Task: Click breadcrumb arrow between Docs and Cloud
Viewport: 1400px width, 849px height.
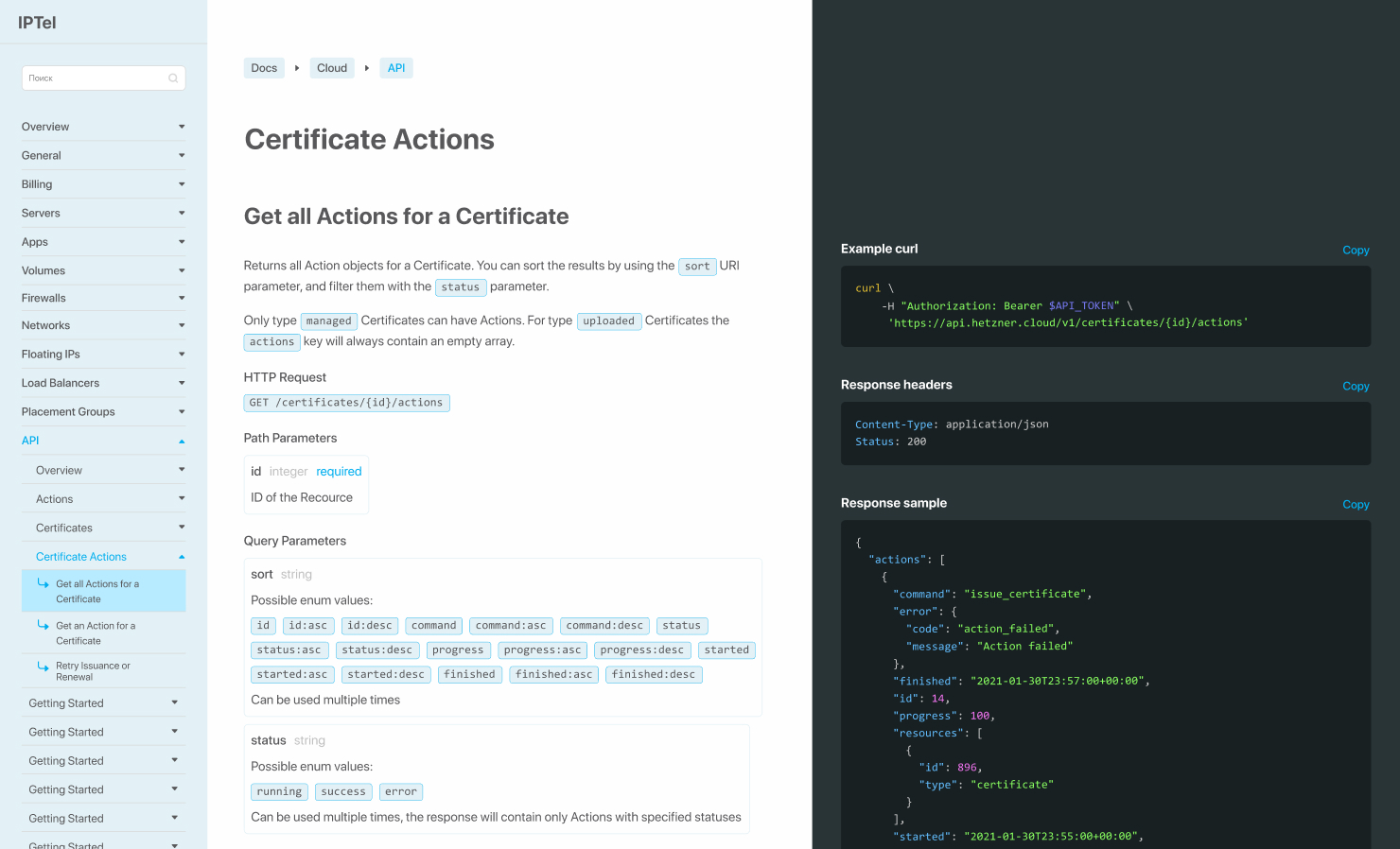Action: [x=297, y=68]
